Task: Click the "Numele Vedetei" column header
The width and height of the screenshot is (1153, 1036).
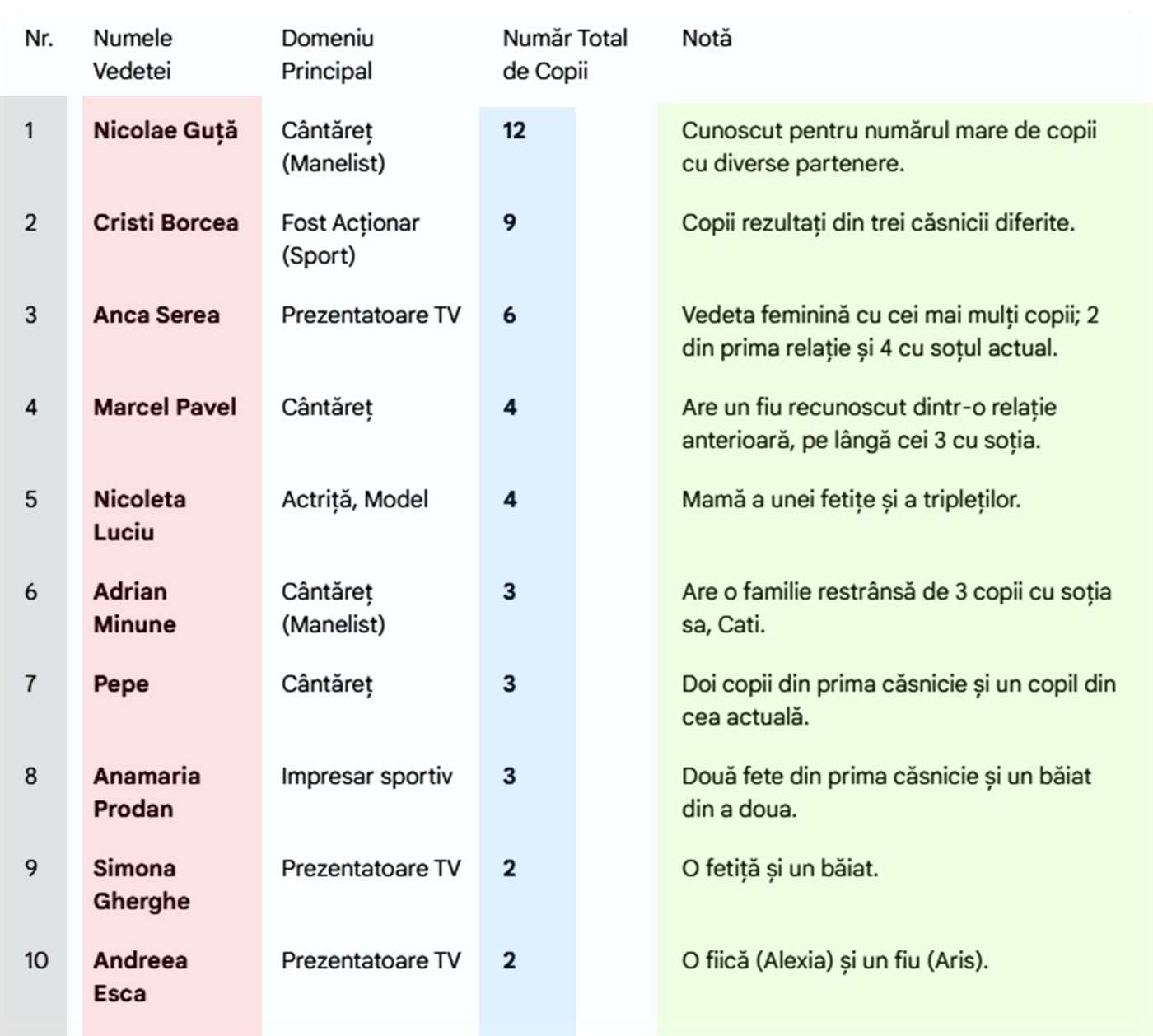Action: [x=133, y=54]
